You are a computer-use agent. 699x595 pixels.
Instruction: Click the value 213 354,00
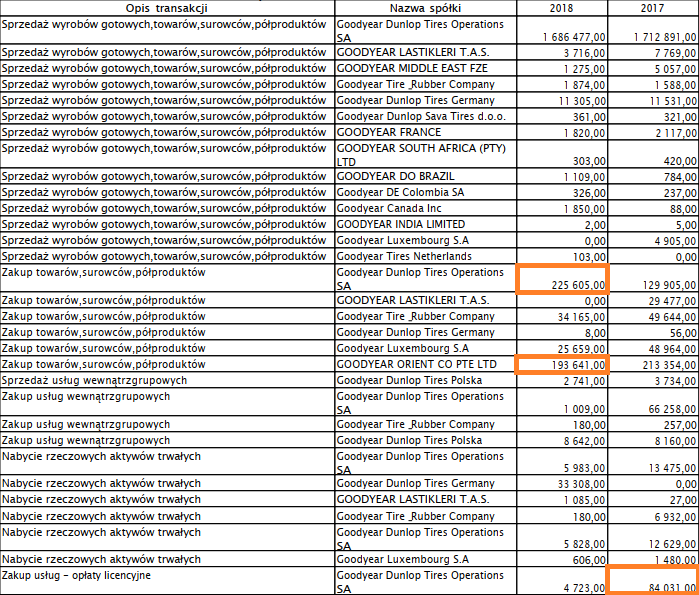coord(670,365)
